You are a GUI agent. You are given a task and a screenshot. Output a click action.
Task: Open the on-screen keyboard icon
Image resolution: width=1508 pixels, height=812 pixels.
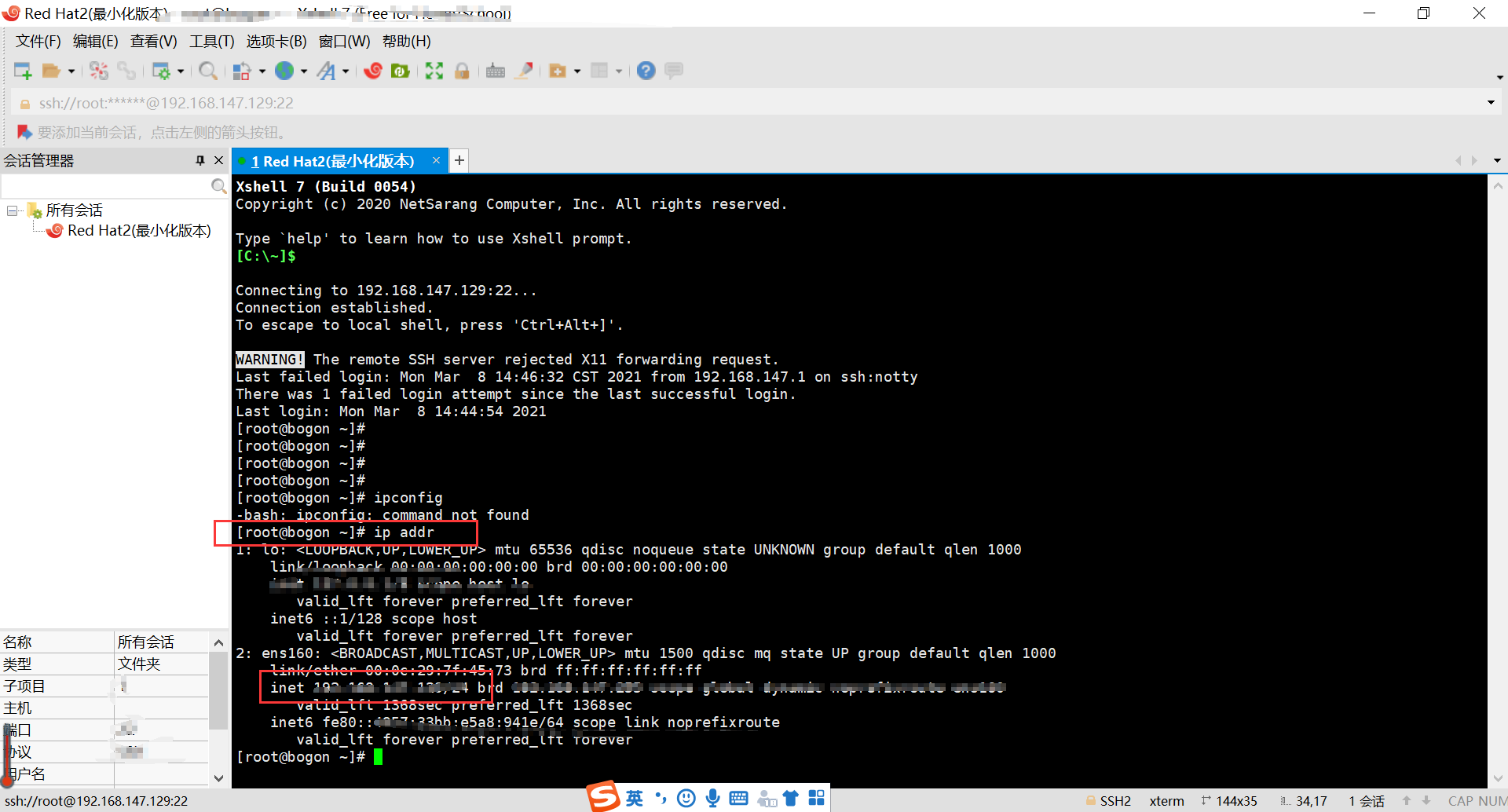[x=496, y=71]
